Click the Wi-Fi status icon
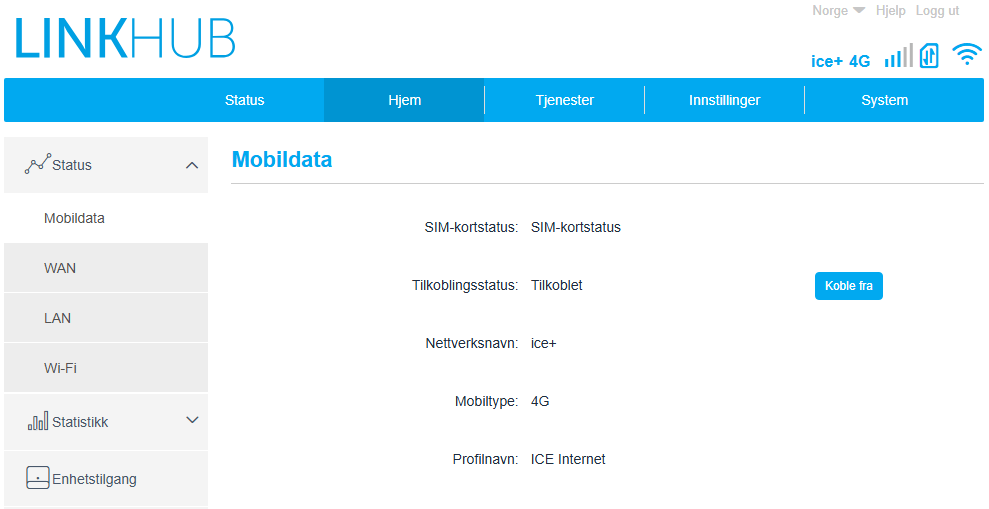 point(967,55)
